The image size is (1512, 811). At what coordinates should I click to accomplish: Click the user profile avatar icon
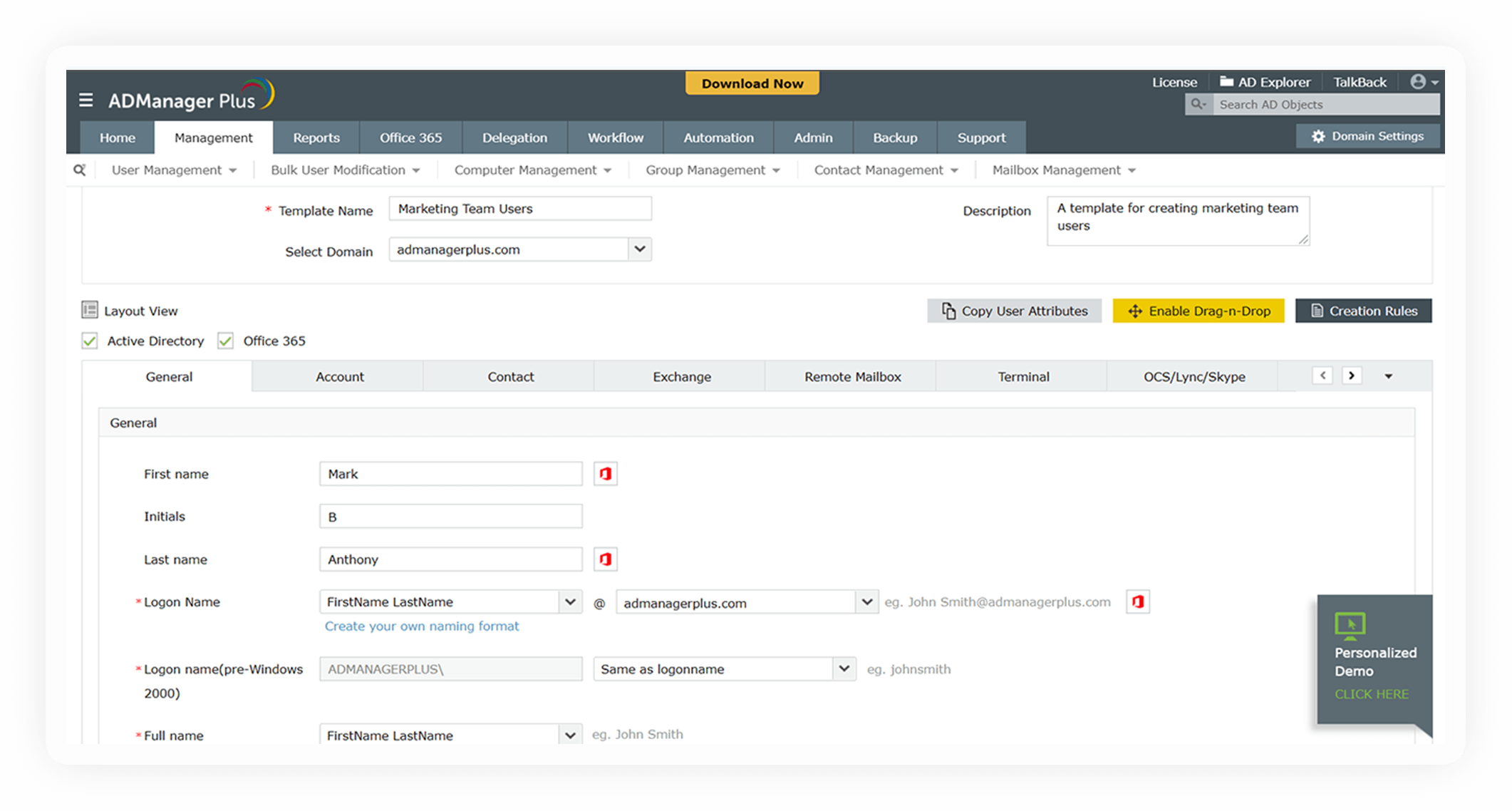pyautogui.click(x=1418, y=82)
